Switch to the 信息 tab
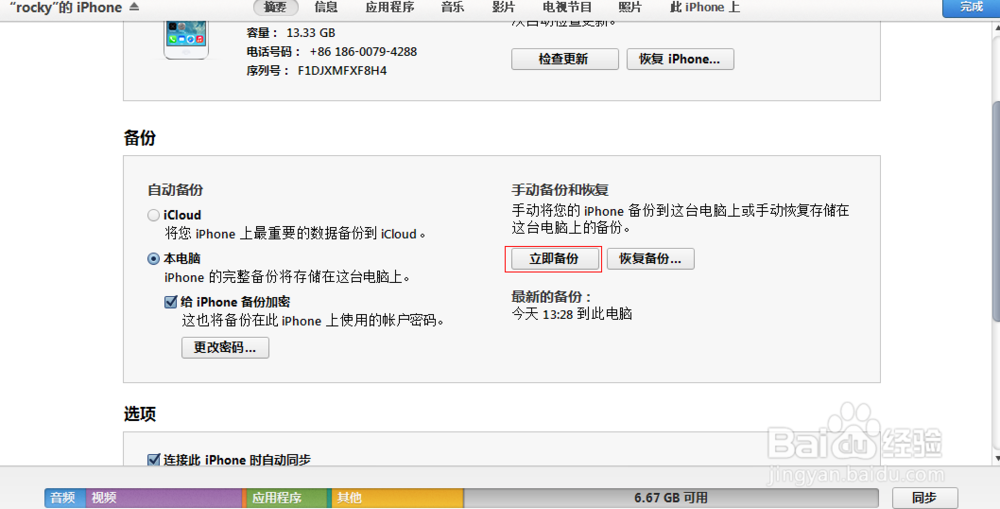Viewport: 1000px width, 509px height. (x=326, y=7)
